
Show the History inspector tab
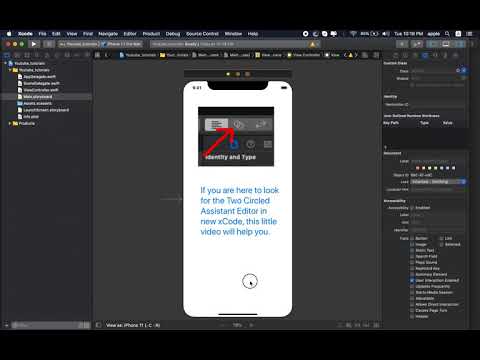[405, 55]
